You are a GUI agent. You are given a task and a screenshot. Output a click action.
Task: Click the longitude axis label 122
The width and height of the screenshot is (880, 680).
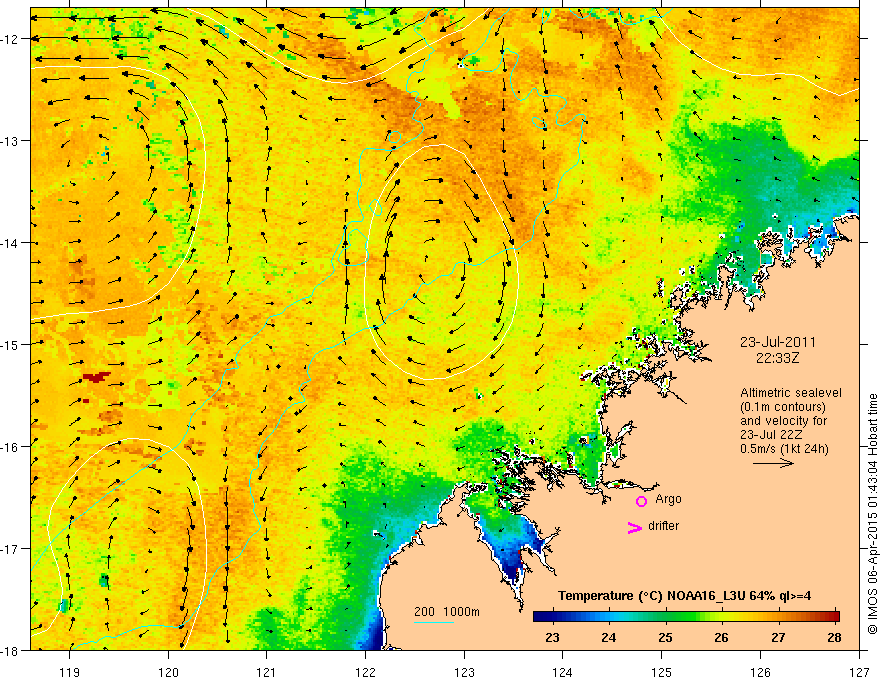coord(365,672)
